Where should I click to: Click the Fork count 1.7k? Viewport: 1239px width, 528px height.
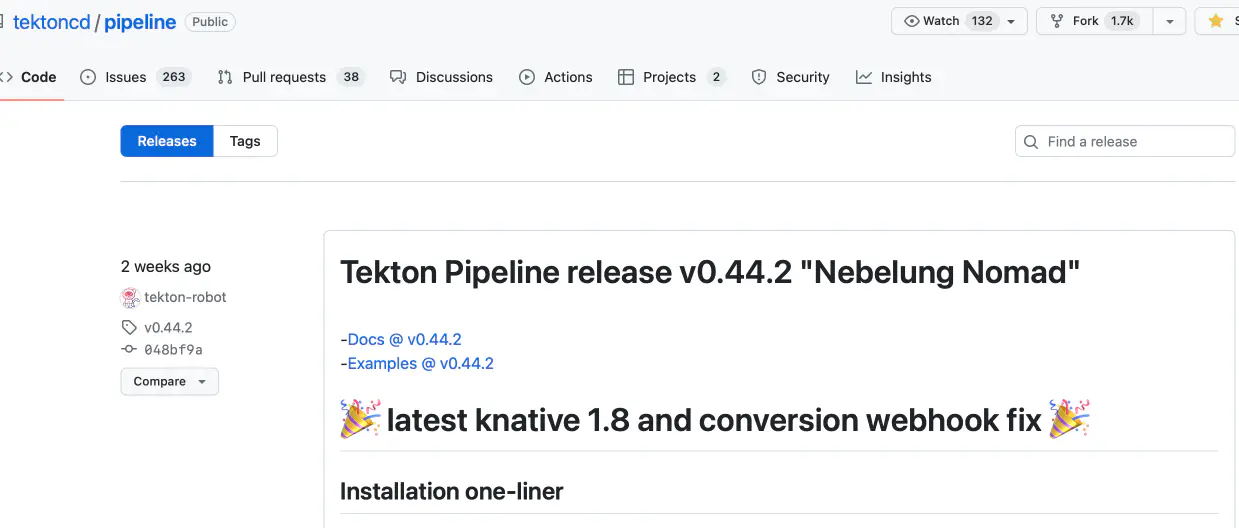(x=1122, y=21)
